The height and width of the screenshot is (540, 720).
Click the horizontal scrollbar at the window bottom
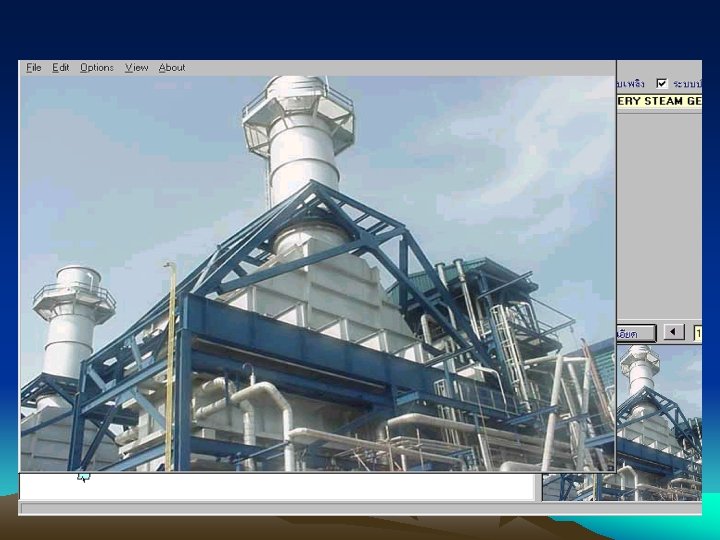(x=360, y=508)
